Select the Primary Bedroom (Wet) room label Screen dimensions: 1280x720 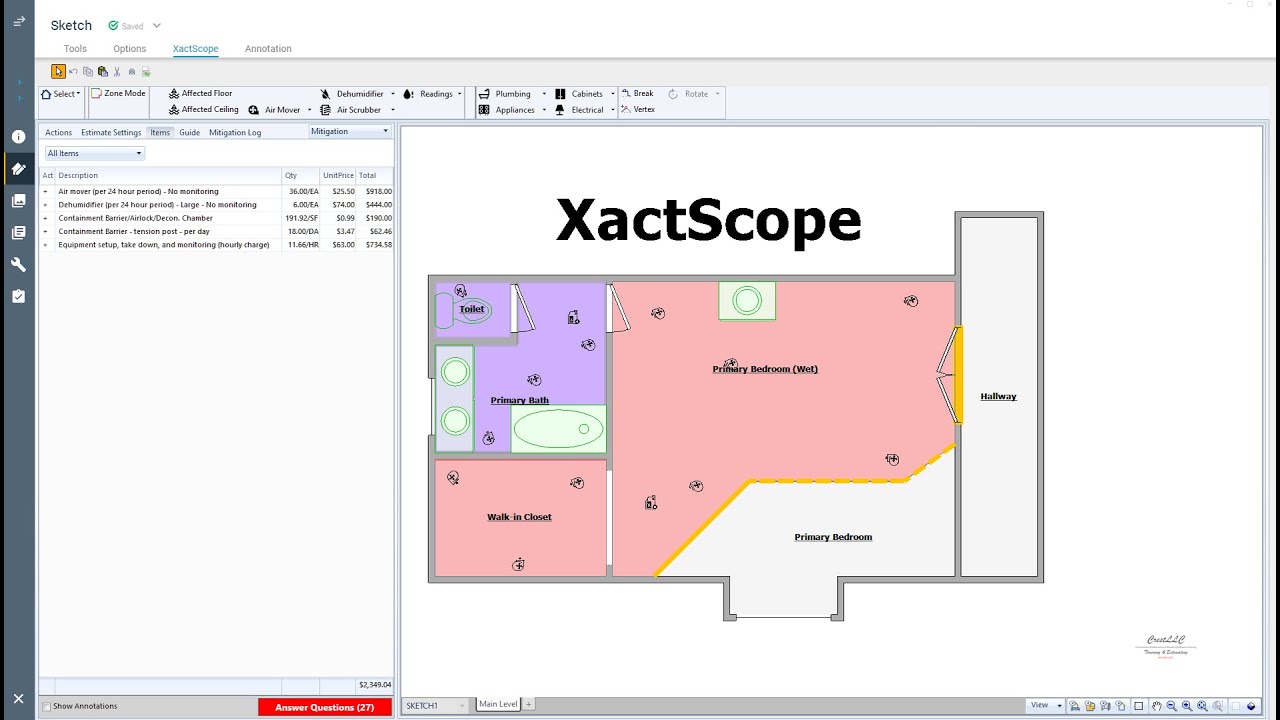(765, 369)
